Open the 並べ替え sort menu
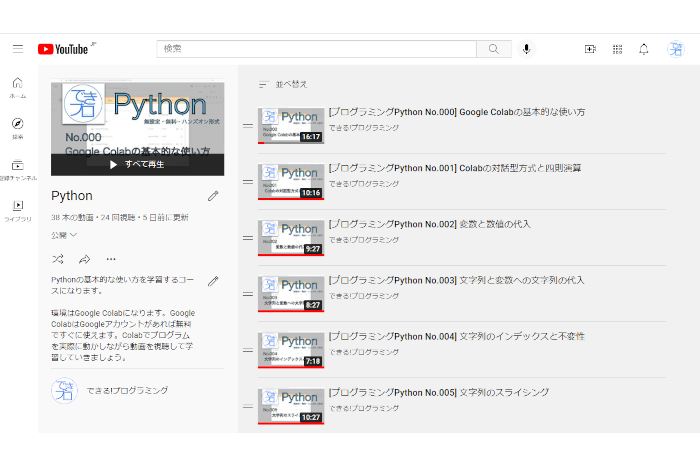The height and width of the screenshot is (467, 700). (x=283, y=84)
